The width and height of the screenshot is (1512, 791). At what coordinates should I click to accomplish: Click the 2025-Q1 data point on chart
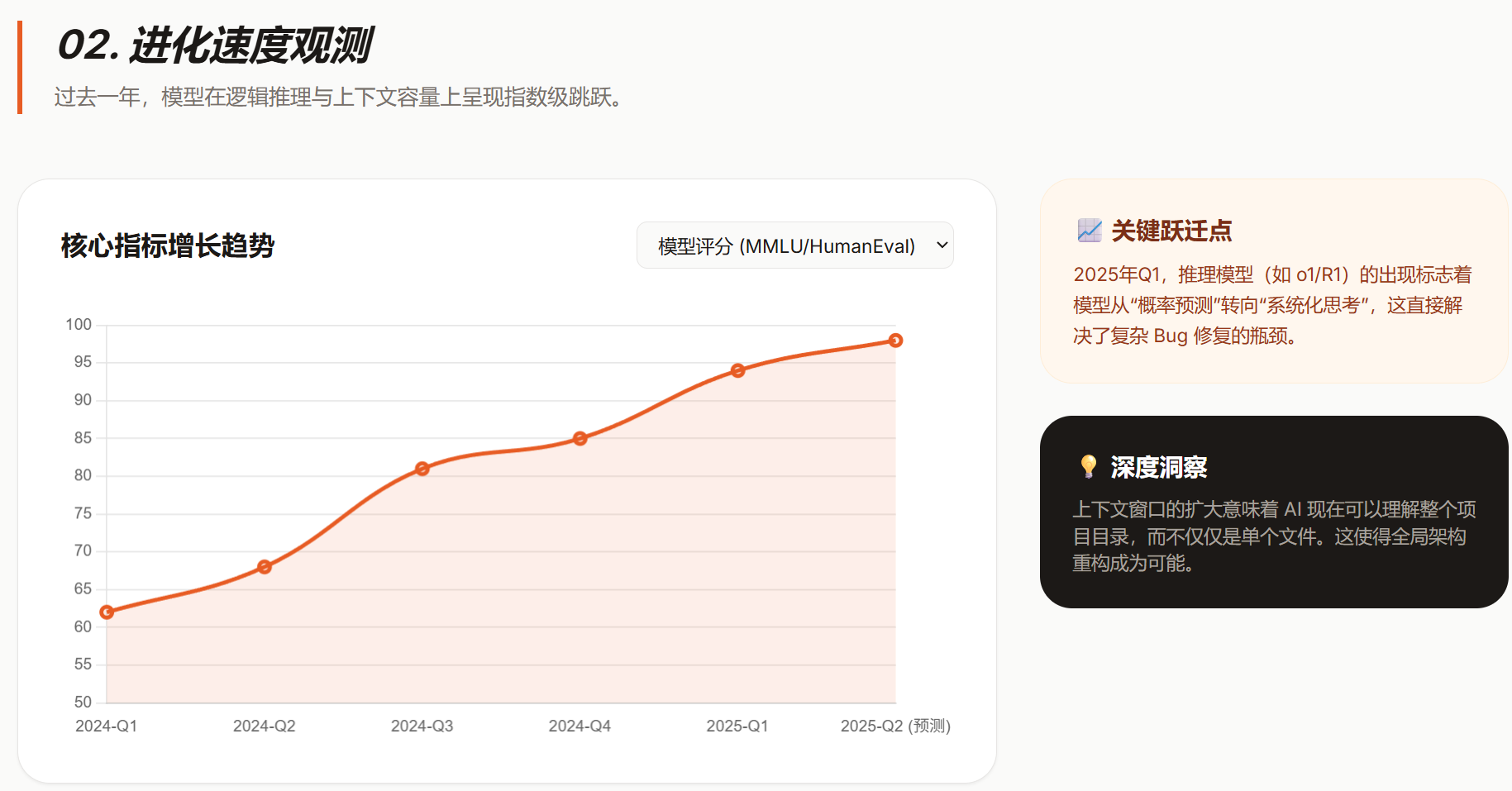click(738, 370)
